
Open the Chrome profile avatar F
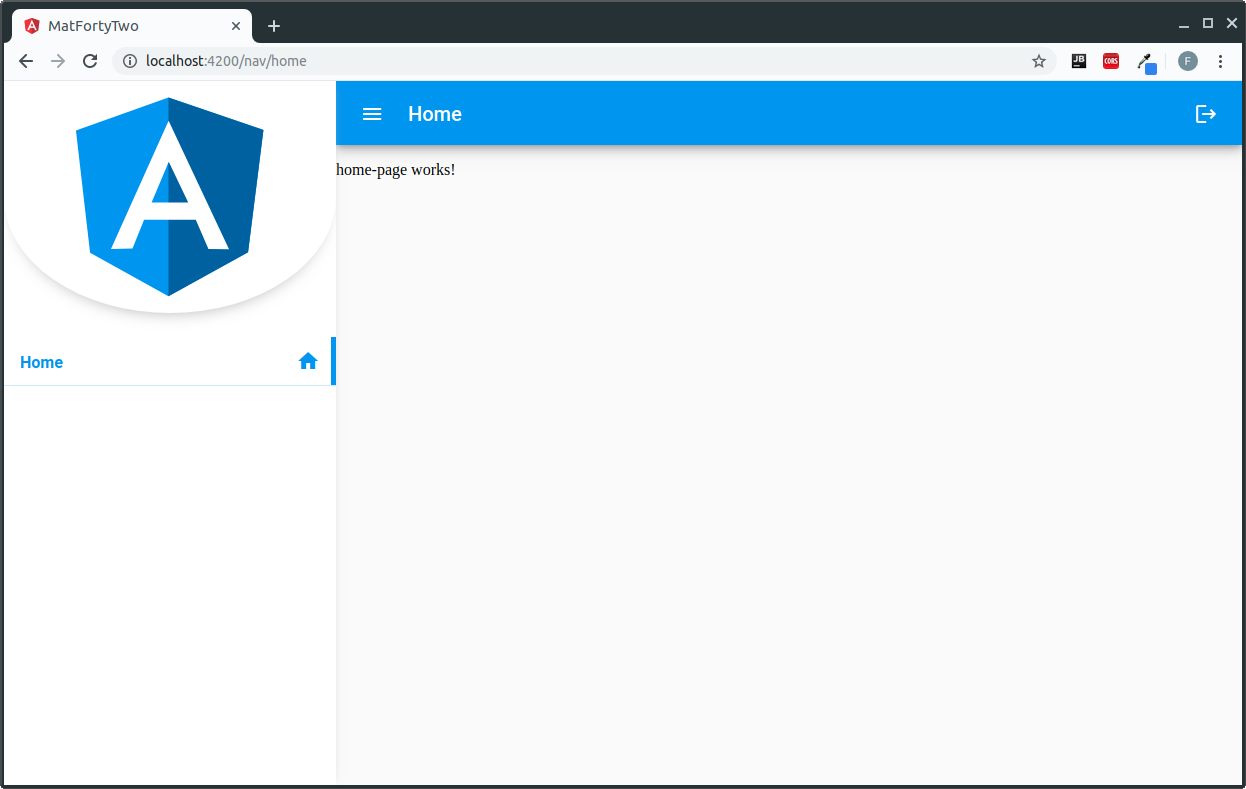1188,61
